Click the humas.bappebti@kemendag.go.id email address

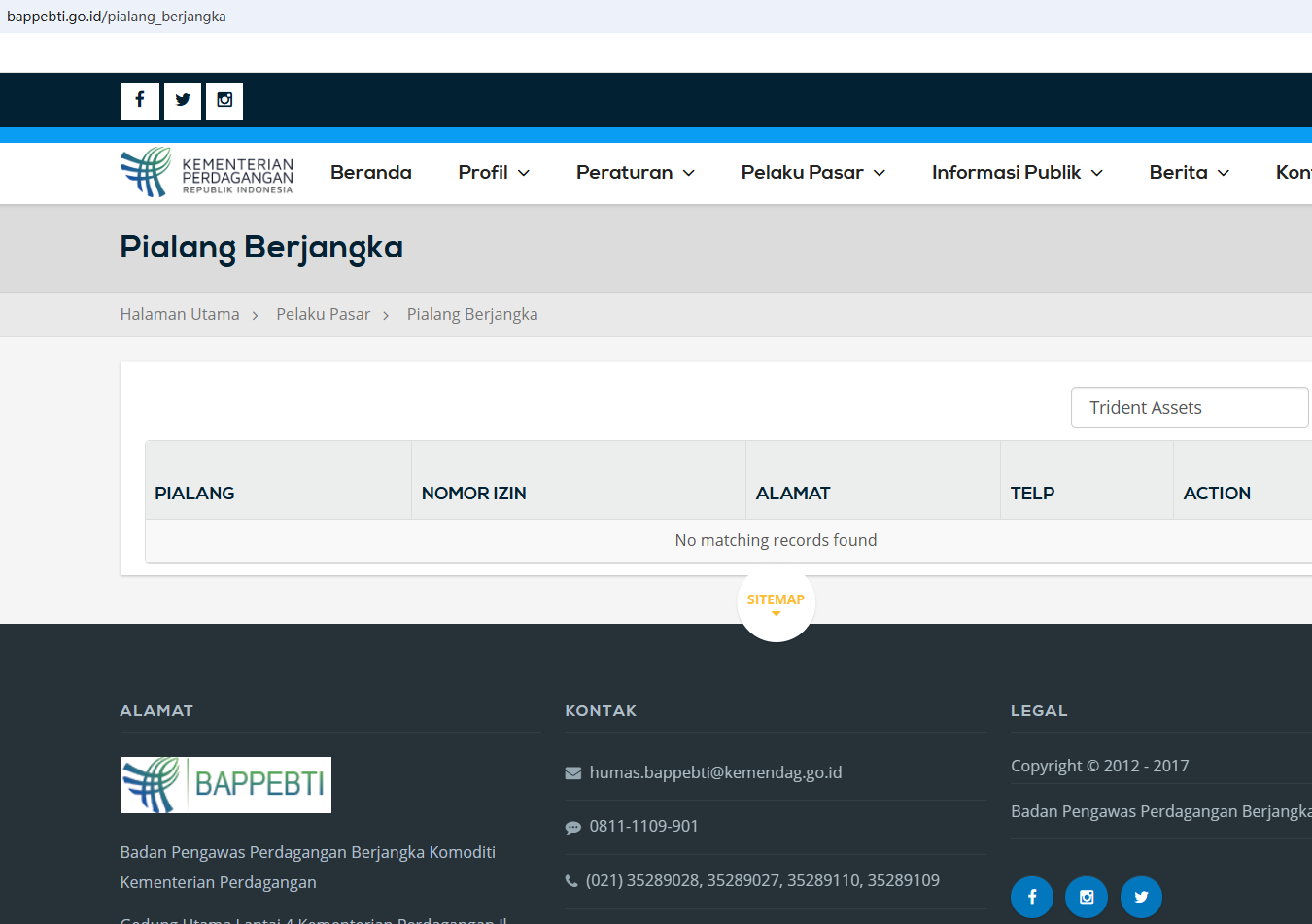point(716,772)
